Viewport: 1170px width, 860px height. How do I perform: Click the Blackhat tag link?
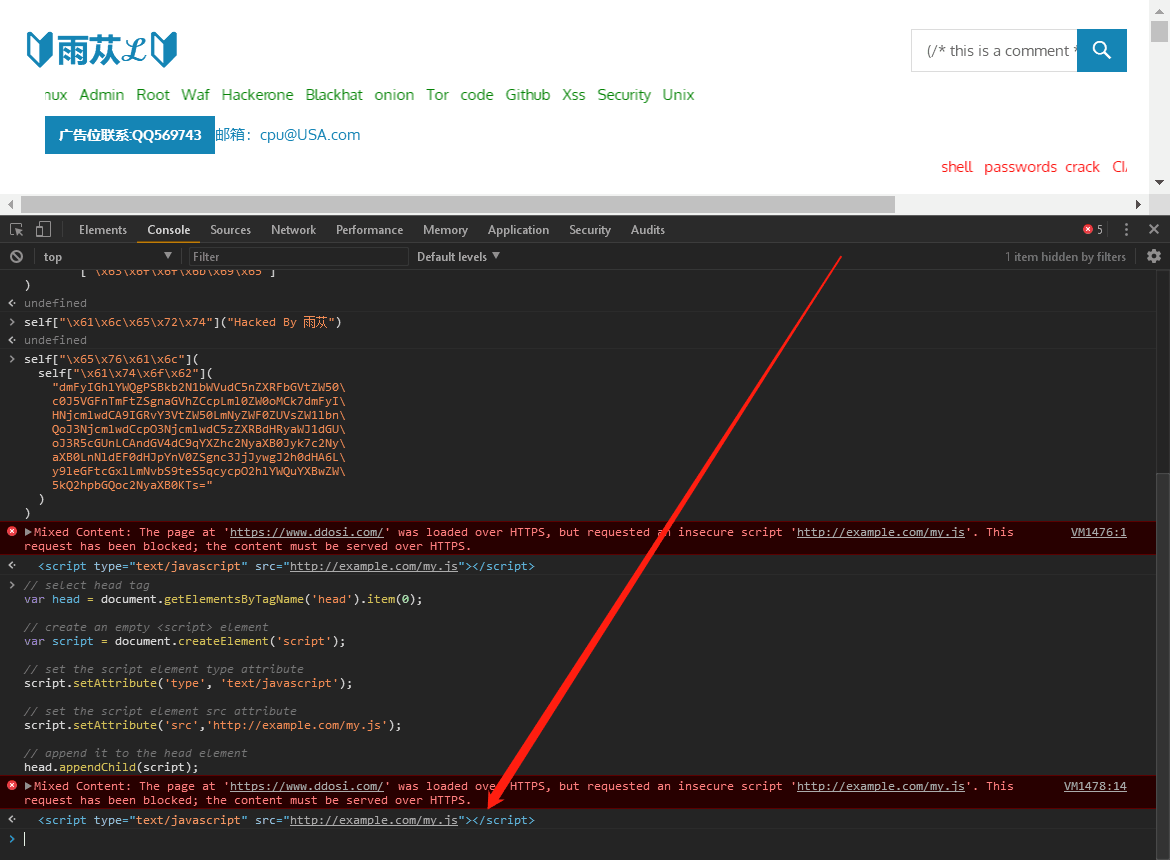click(334, 95)
